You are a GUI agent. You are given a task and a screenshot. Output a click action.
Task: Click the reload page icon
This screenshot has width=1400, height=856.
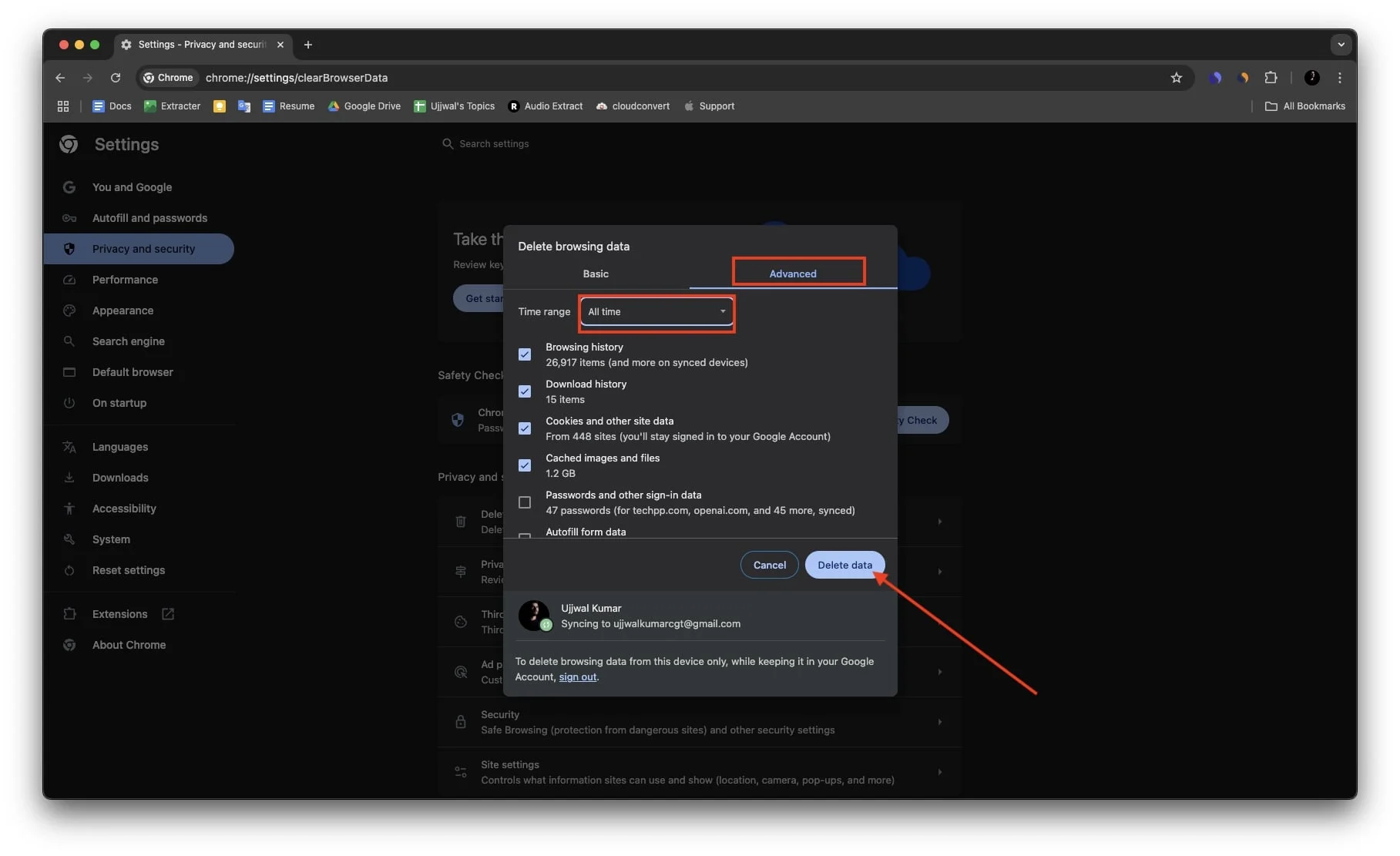click(x=116, y=78)
